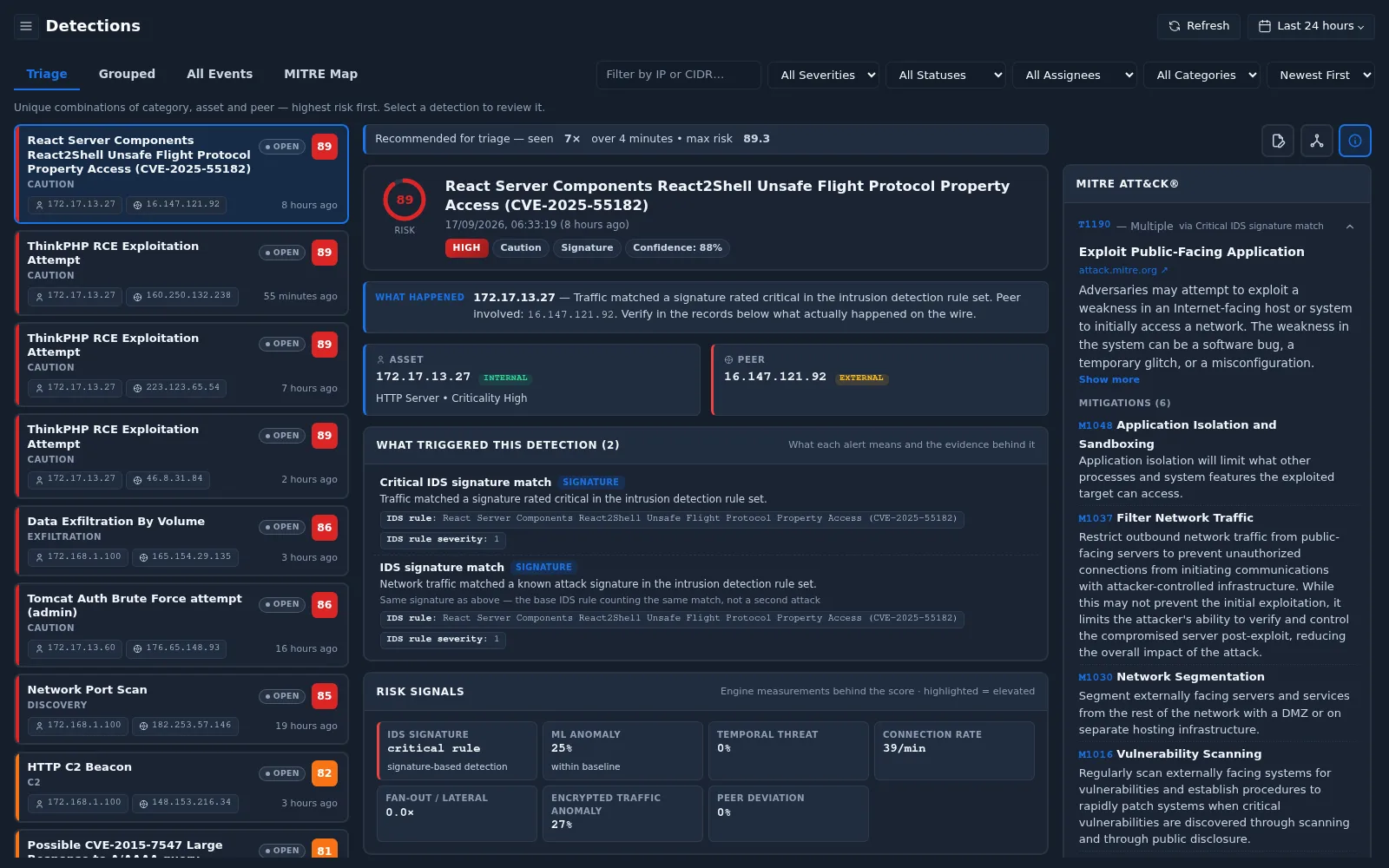Select the Triage tab
This screenshot has height=868, width=1389.
pos(47,75)
